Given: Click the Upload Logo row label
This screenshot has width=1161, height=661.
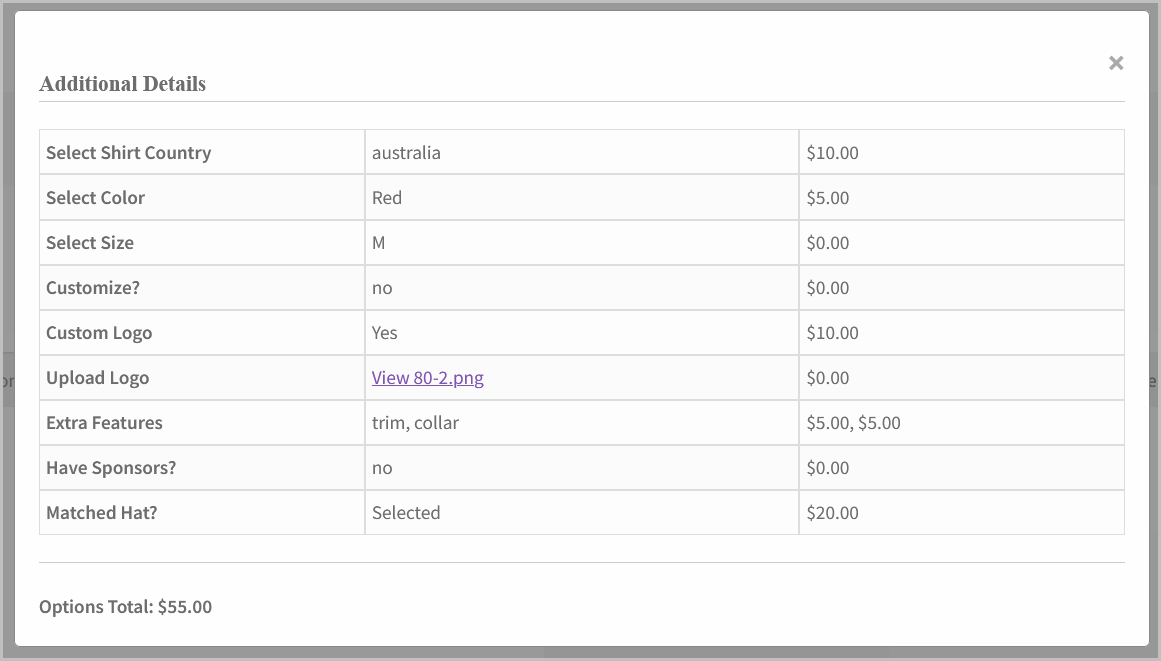Looking at the screenshot, I should 97,377.
